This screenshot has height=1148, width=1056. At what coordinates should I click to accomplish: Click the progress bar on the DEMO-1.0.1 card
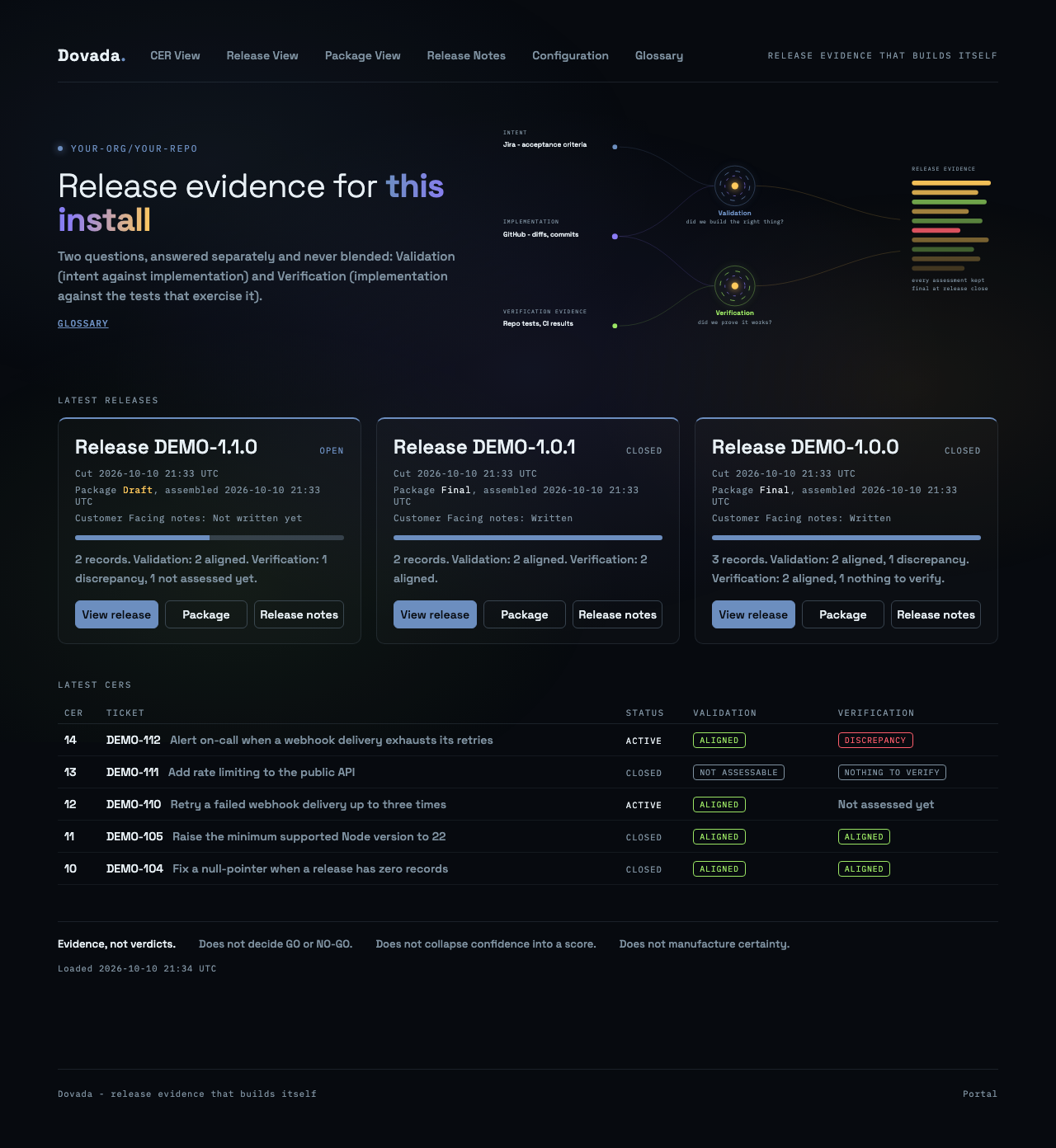(528, 538)
